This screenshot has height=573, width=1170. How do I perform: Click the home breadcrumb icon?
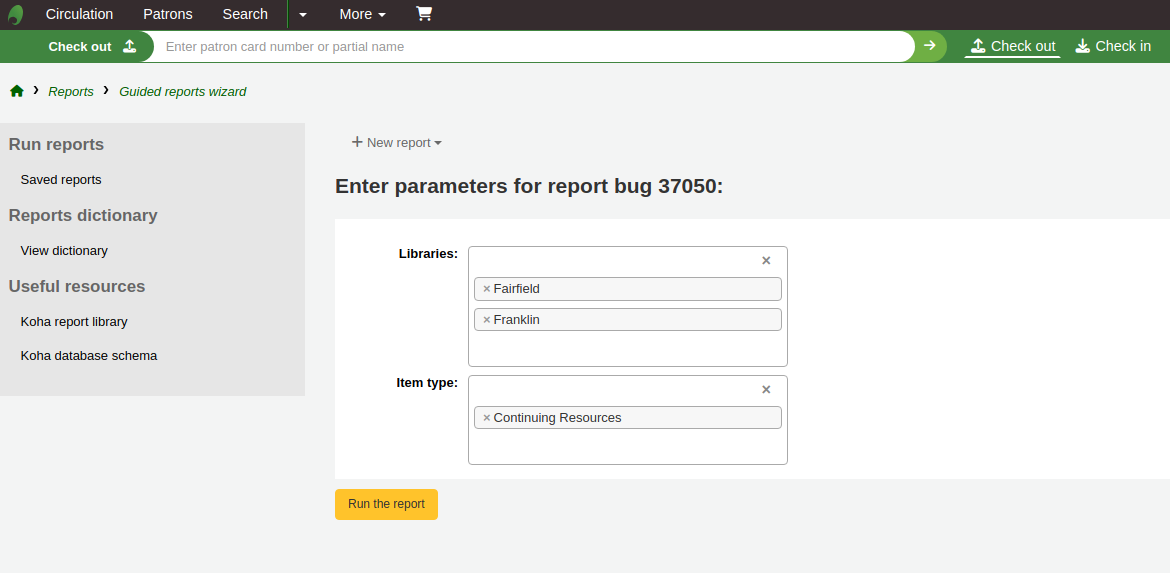coord(17,91)
